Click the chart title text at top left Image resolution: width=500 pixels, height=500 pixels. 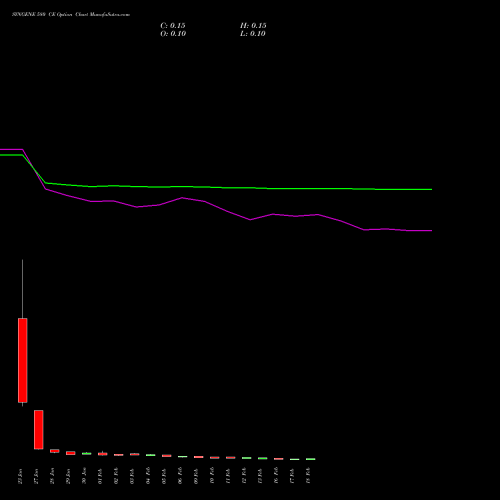(71, 15)
